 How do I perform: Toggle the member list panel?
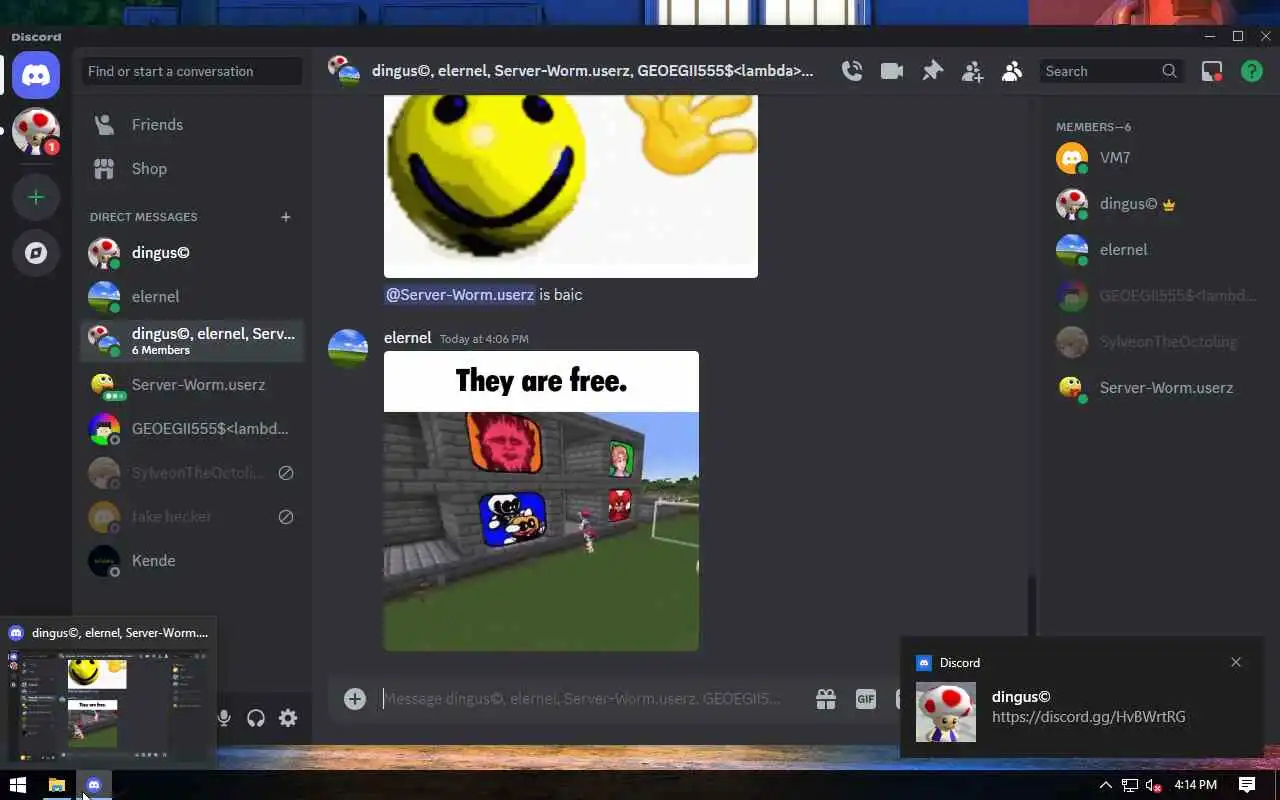point(1012,71)
